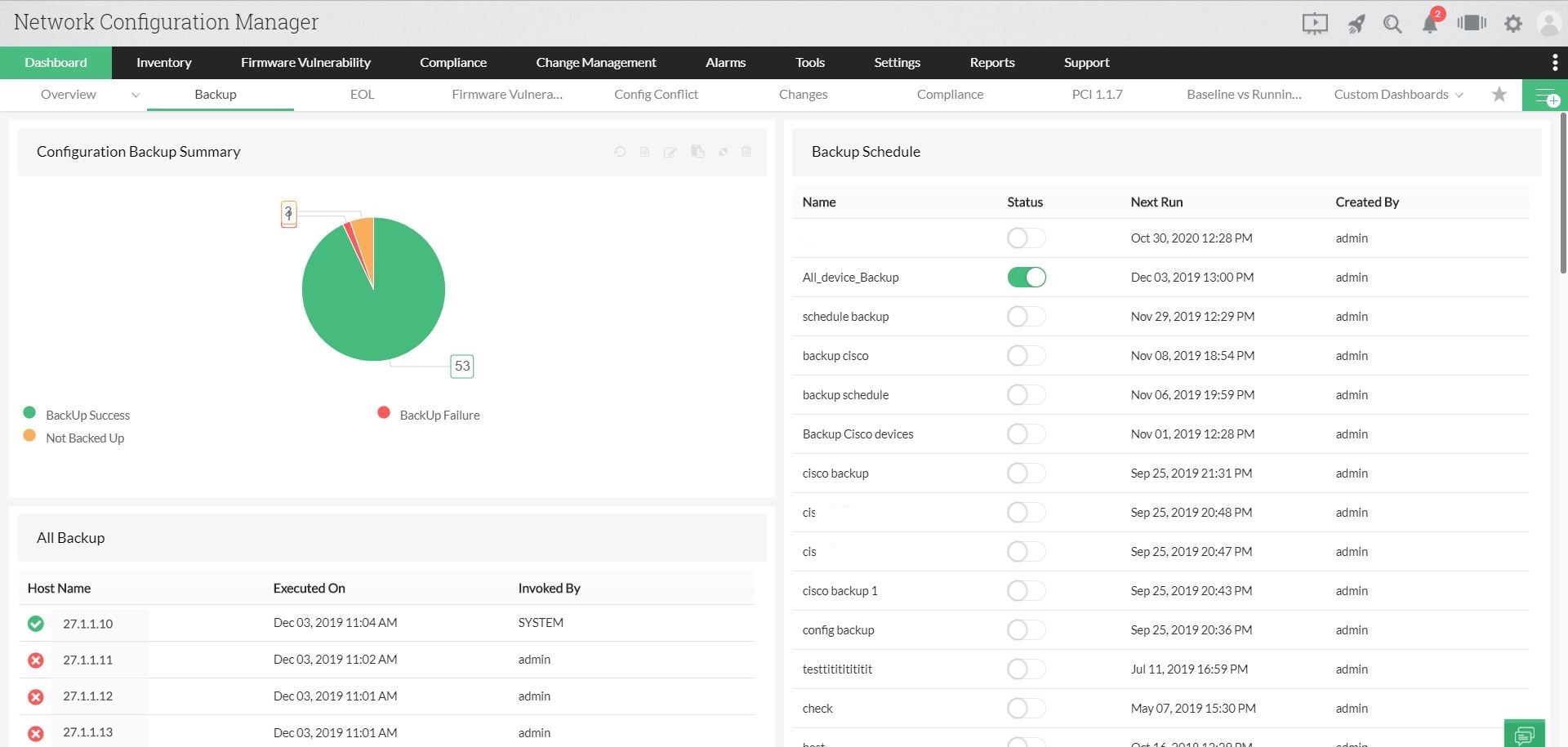Open the vertical three-dot menu
This screenshot has width=1568, height=747.
[x=1554, y=62]
